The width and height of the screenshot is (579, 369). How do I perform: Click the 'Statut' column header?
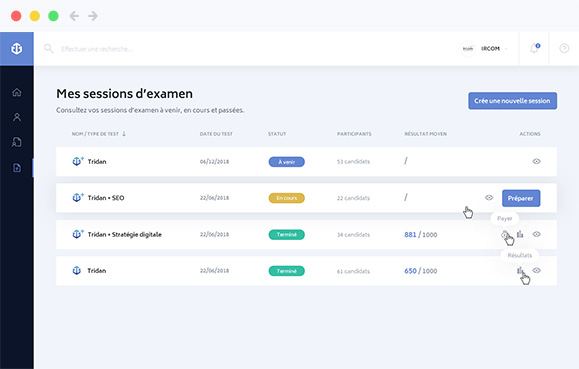click(x=277, y=134)
